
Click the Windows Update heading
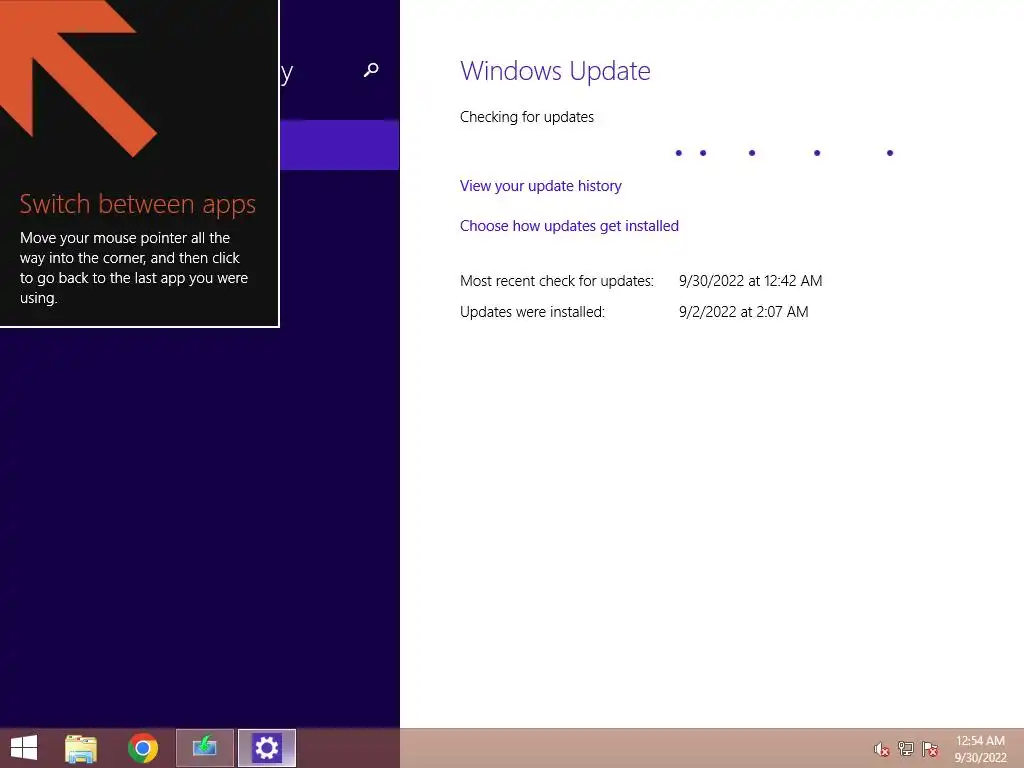tap(555, 71)
